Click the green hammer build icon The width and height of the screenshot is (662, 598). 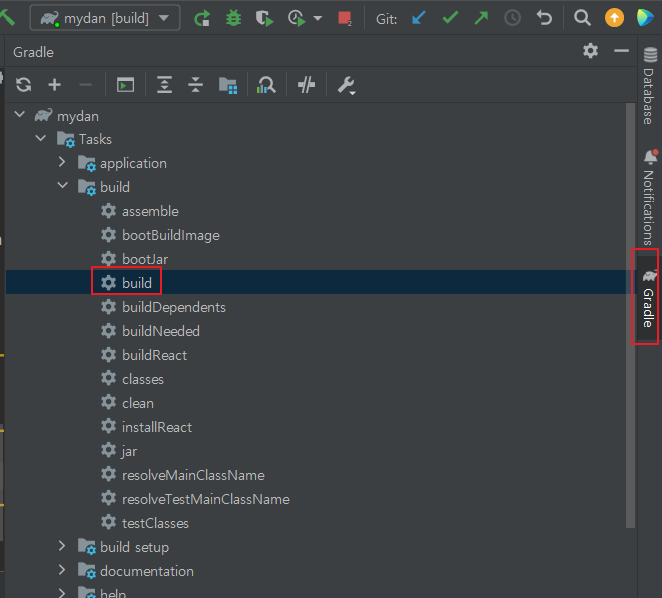(x=8, y=17)
